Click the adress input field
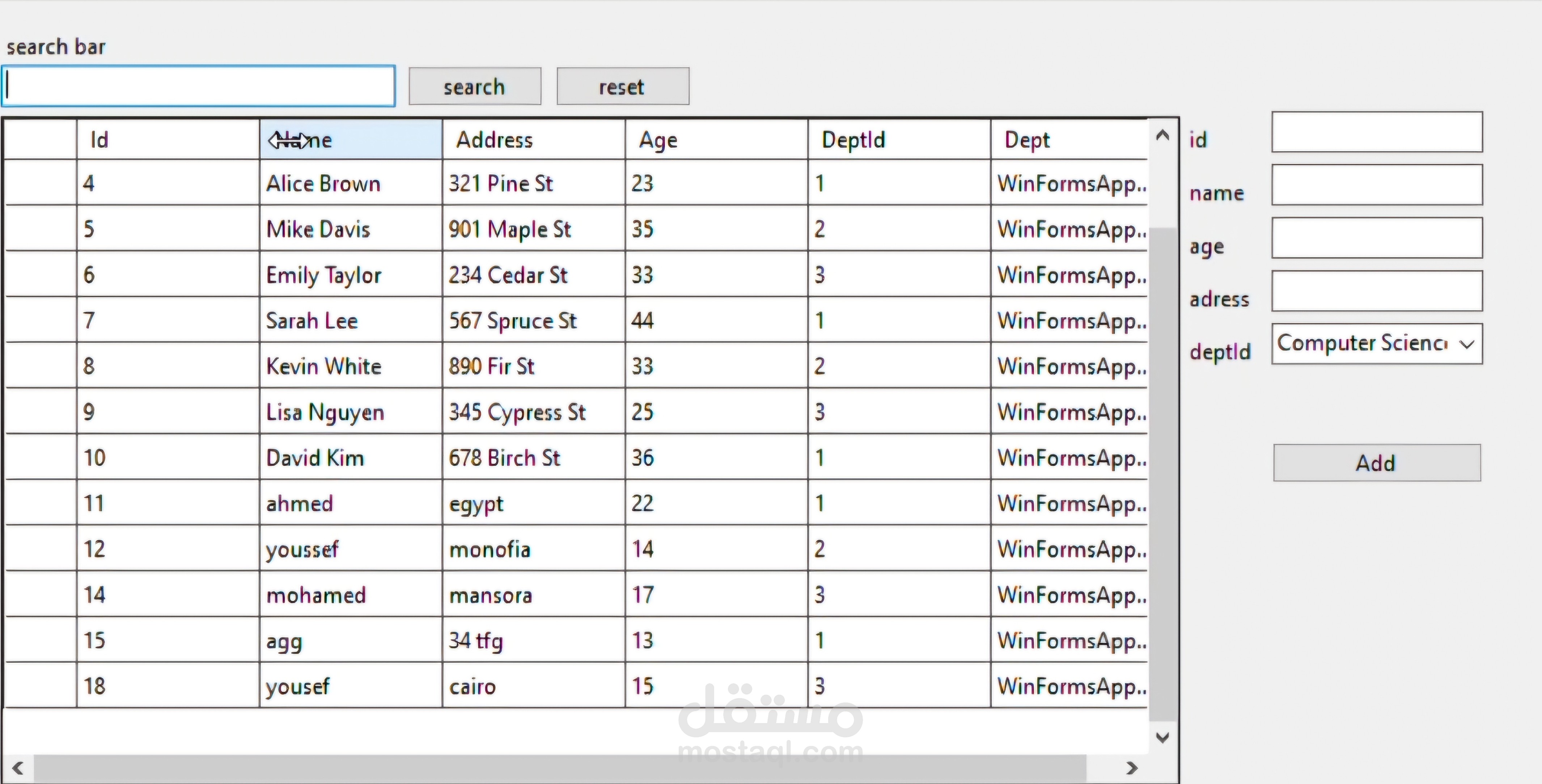The height and width of the screenshot is (784, 1542). [x=1377, y=292]
